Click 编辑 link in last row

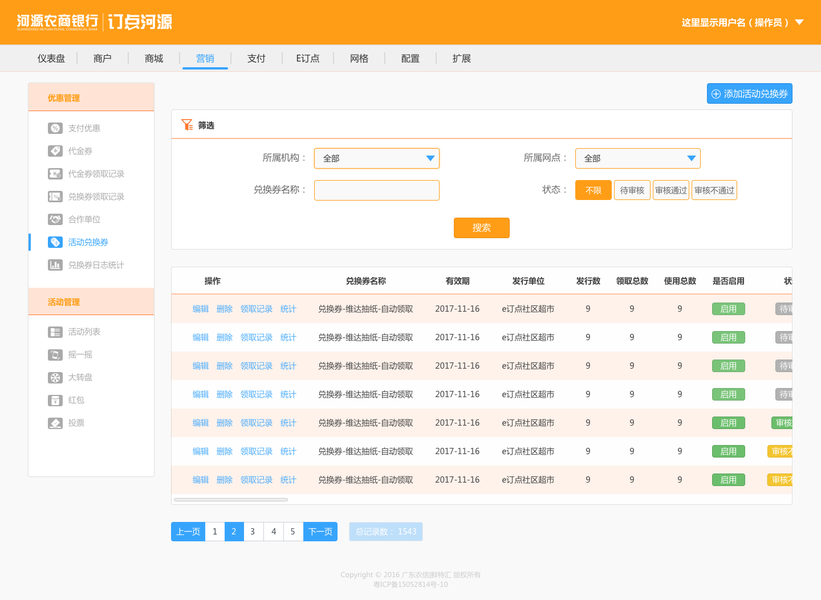click(201, 480)
